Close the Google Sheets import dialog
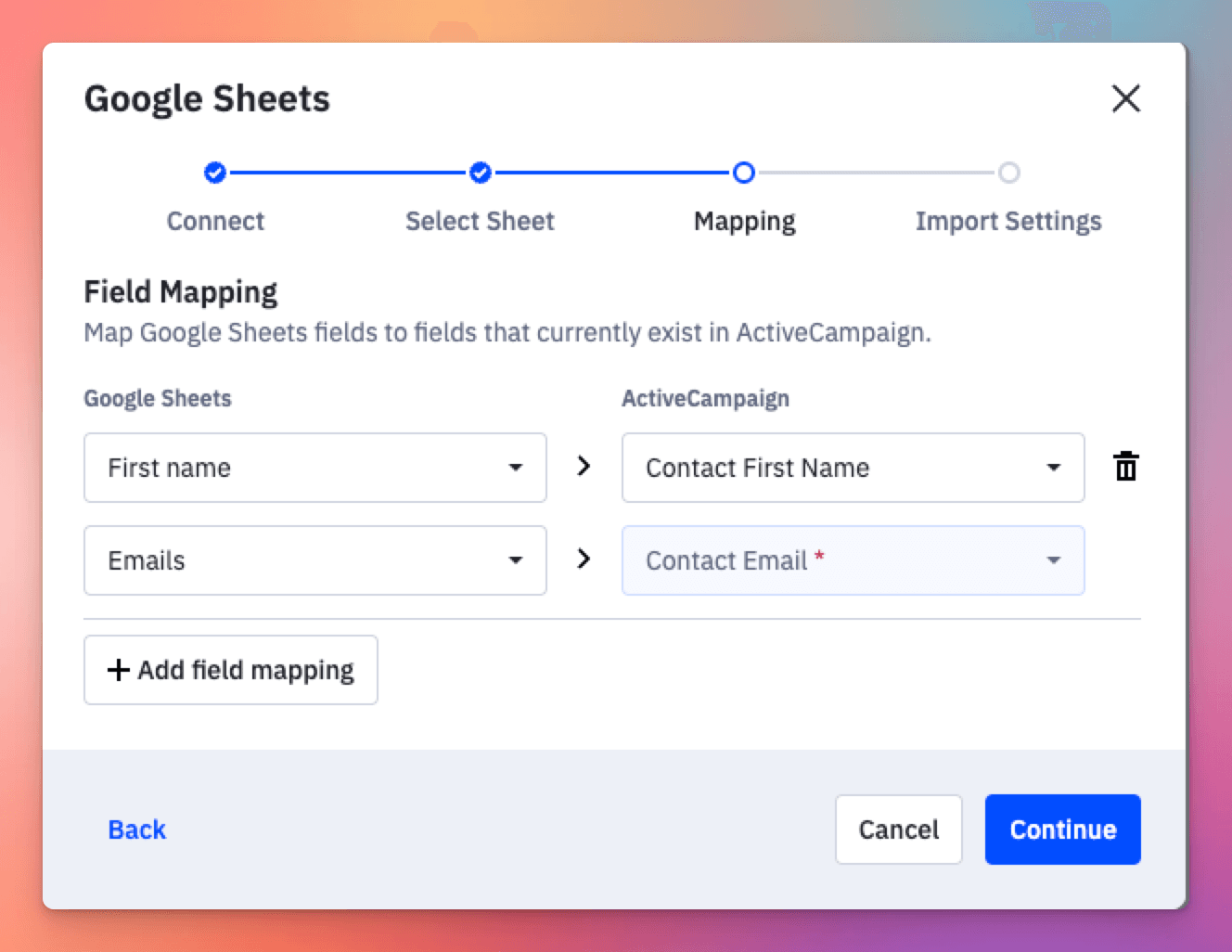Screen dimensions: 1232x952 (x=1126, y=98)
